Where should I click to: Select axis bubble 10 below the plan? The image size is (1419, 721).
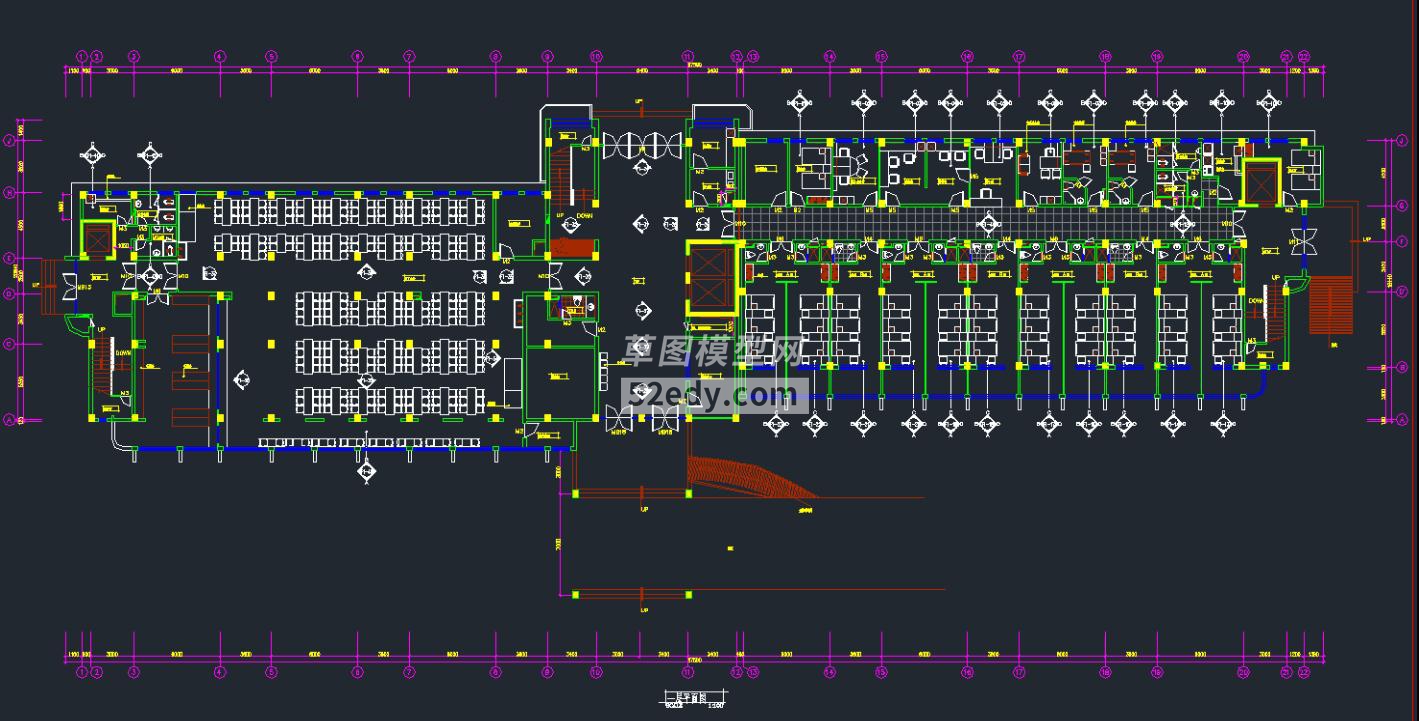point(596,673)
